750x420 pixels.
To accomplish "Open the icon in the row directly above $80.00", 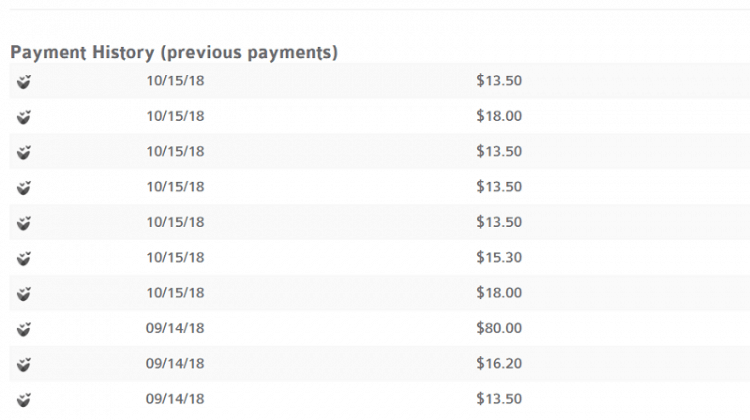I will point(24,294).
